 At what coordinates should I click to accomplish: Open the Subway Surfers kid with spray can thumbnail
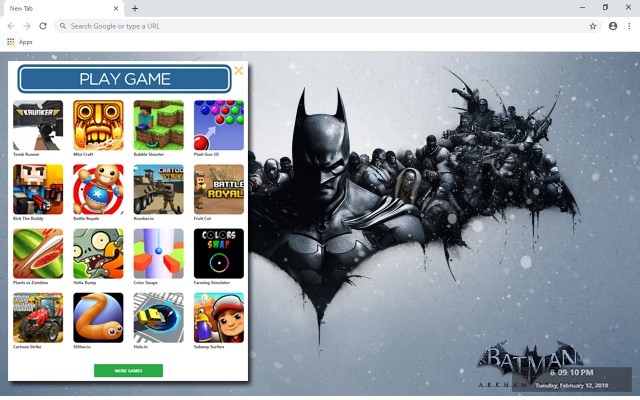tap(219, 318)
